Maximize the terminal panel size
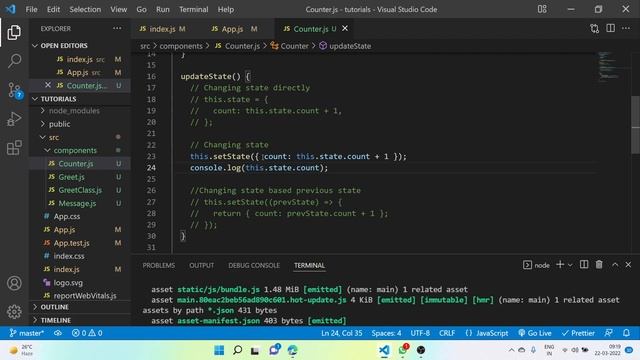The image size is (640, 360). point(615,265)
